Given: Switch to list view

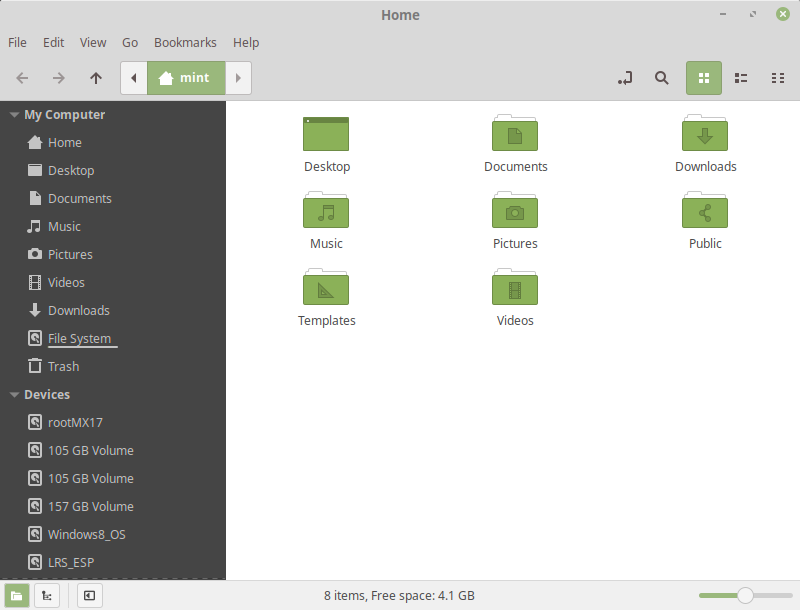Looking at the screenshot, I should (740, 78).
